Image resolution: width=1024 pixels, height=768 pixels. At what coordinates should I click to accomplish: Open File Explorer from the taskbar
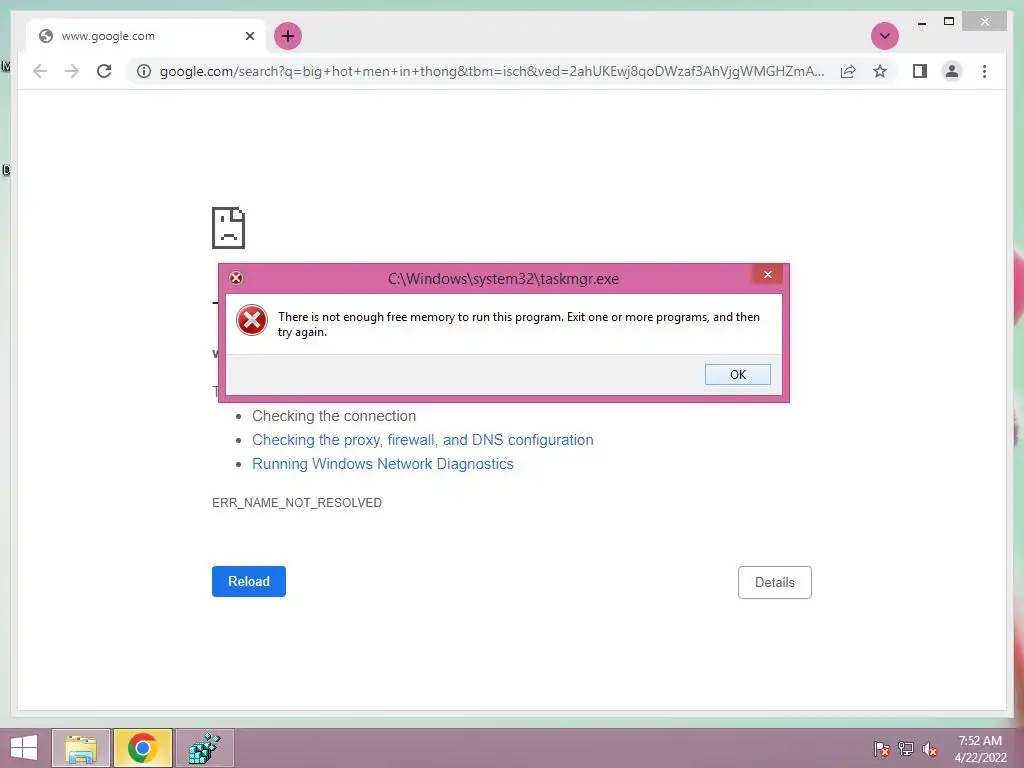[x=81, y=748]
